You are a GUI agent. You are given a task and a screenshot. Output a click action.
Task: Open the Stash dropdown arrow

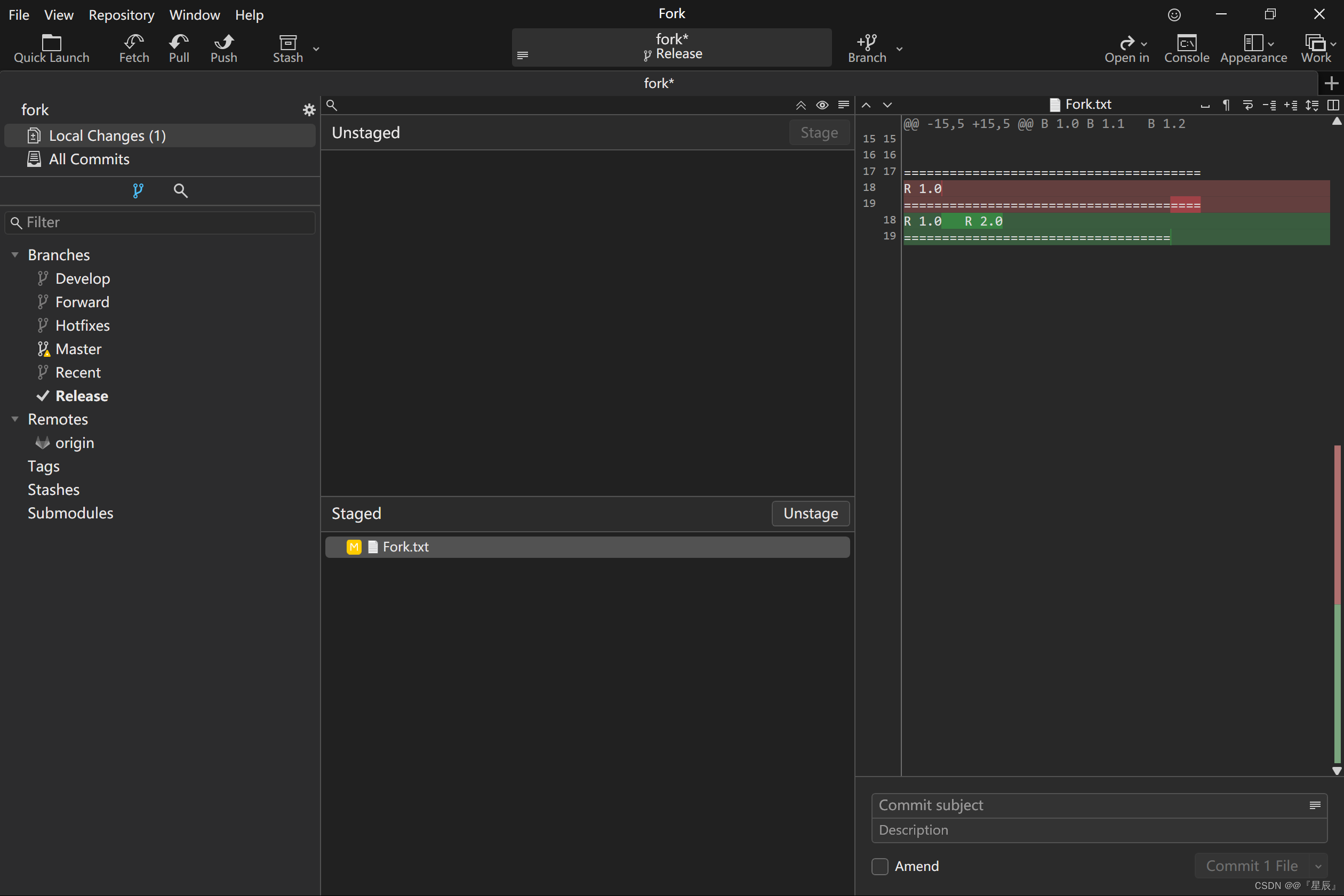click(316, 49)
